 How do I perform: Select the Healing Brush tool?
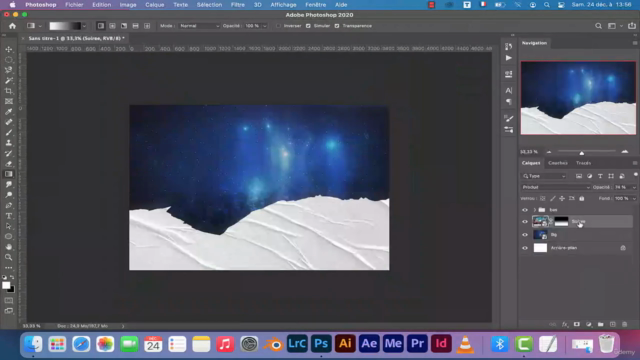pos(9,122)
